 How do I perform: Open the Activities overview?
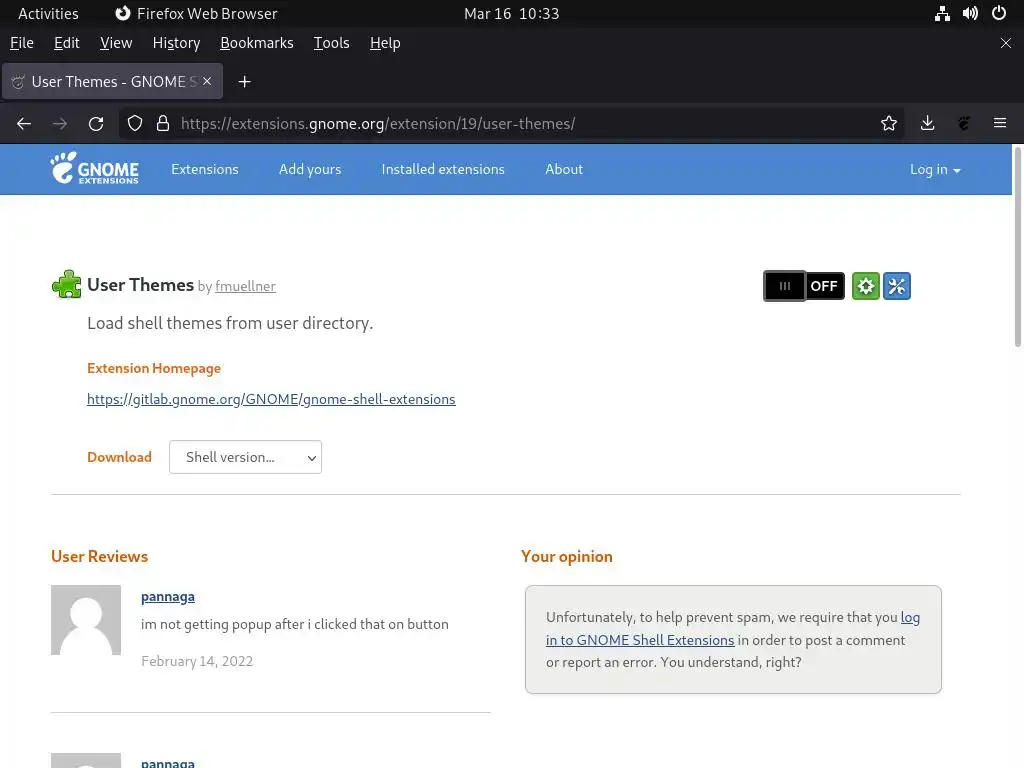coord(48,14)
